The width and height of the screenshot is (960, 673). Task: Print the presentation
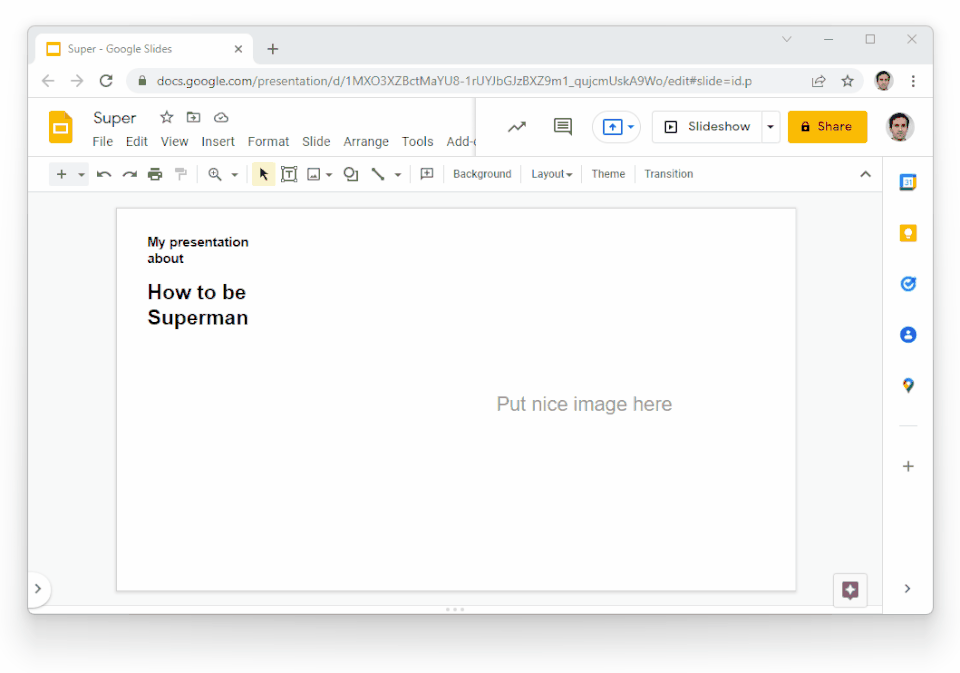[x=155, y=175]
